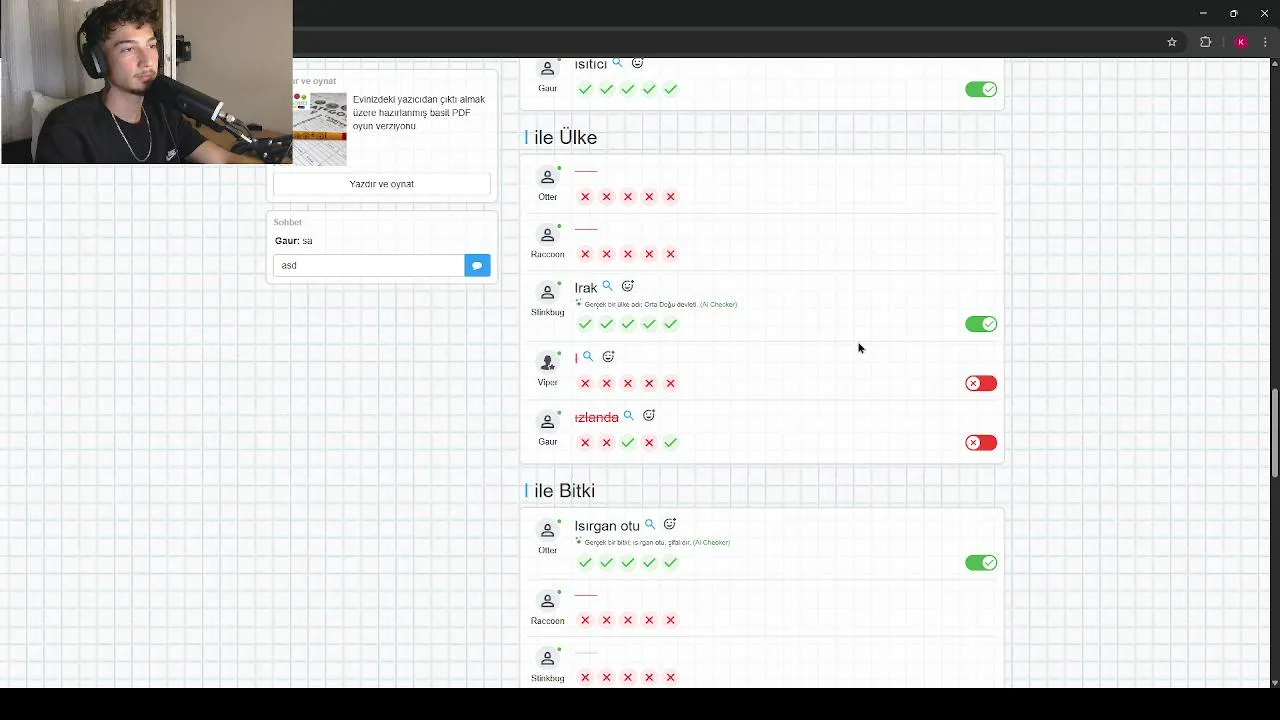Viewport: 1280px width, 720px height.
Task: Open the browser extensions puzzle icon
Action: (x=1205, y=42)
